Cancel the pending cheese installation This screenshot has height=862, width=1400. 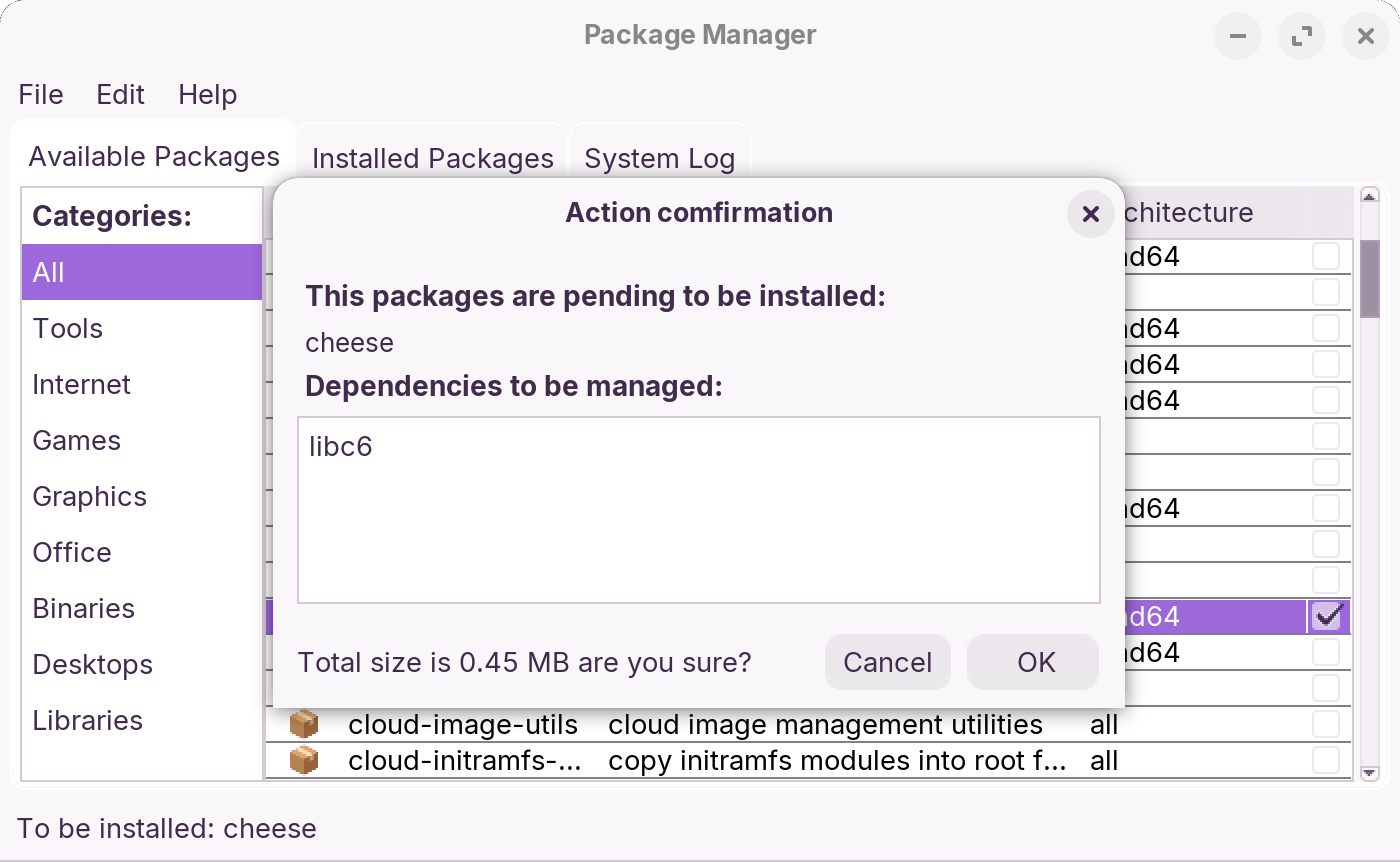click(x=887, y=662)
